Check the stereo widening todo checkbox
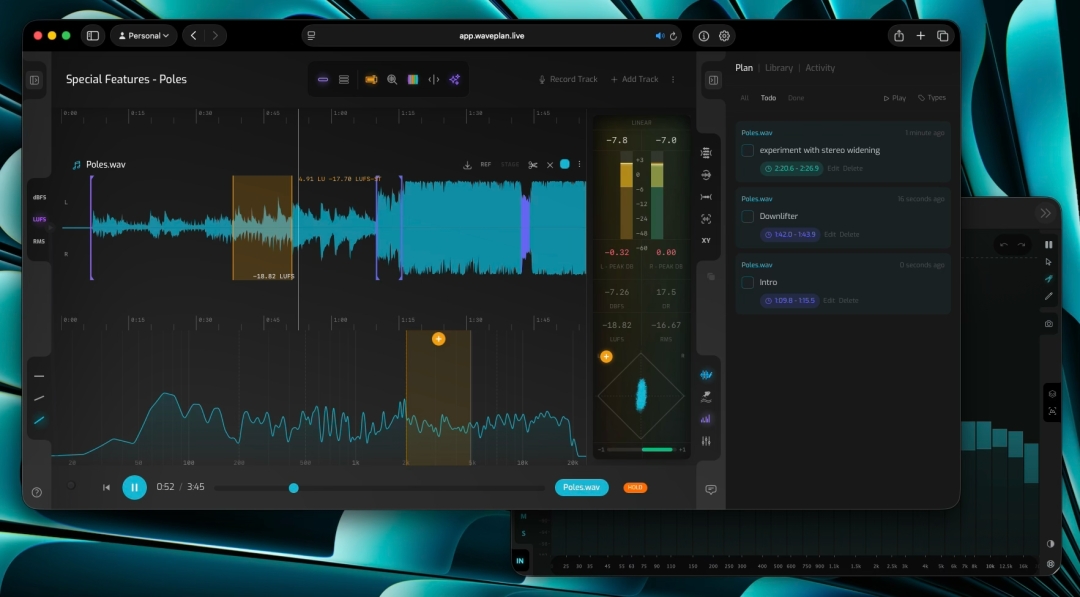Screen dimensions: 1080x597 click(x=747, y=150)
